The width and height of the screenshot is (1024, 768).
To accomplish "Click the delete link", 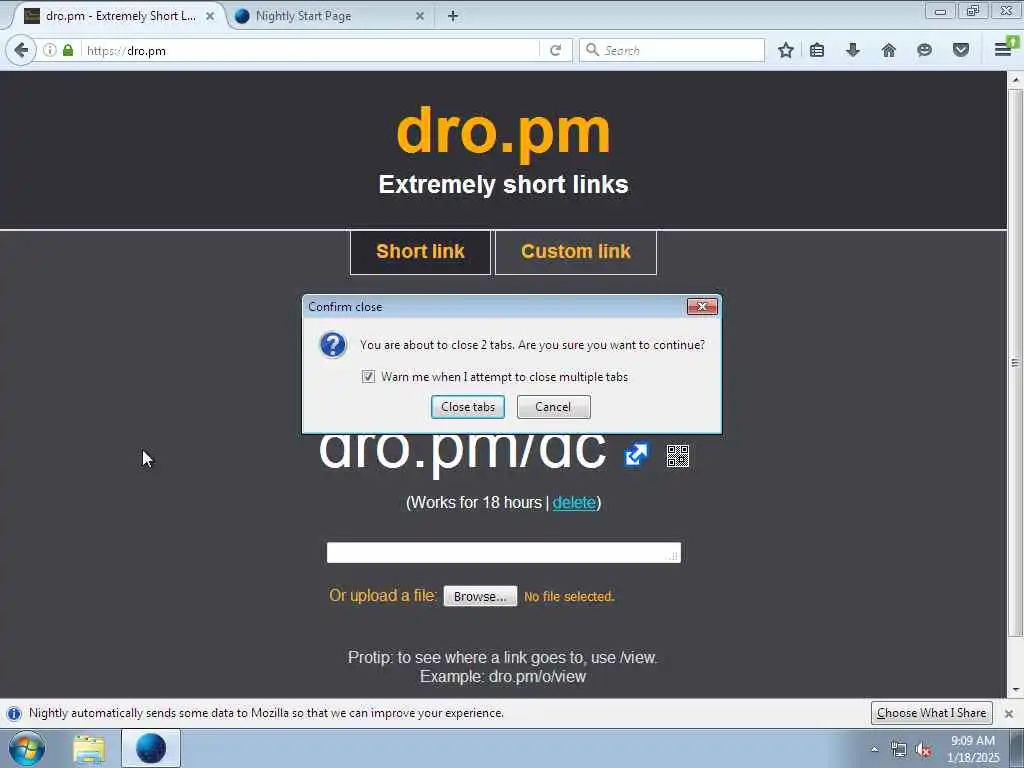I will click(x=574, y=502).
